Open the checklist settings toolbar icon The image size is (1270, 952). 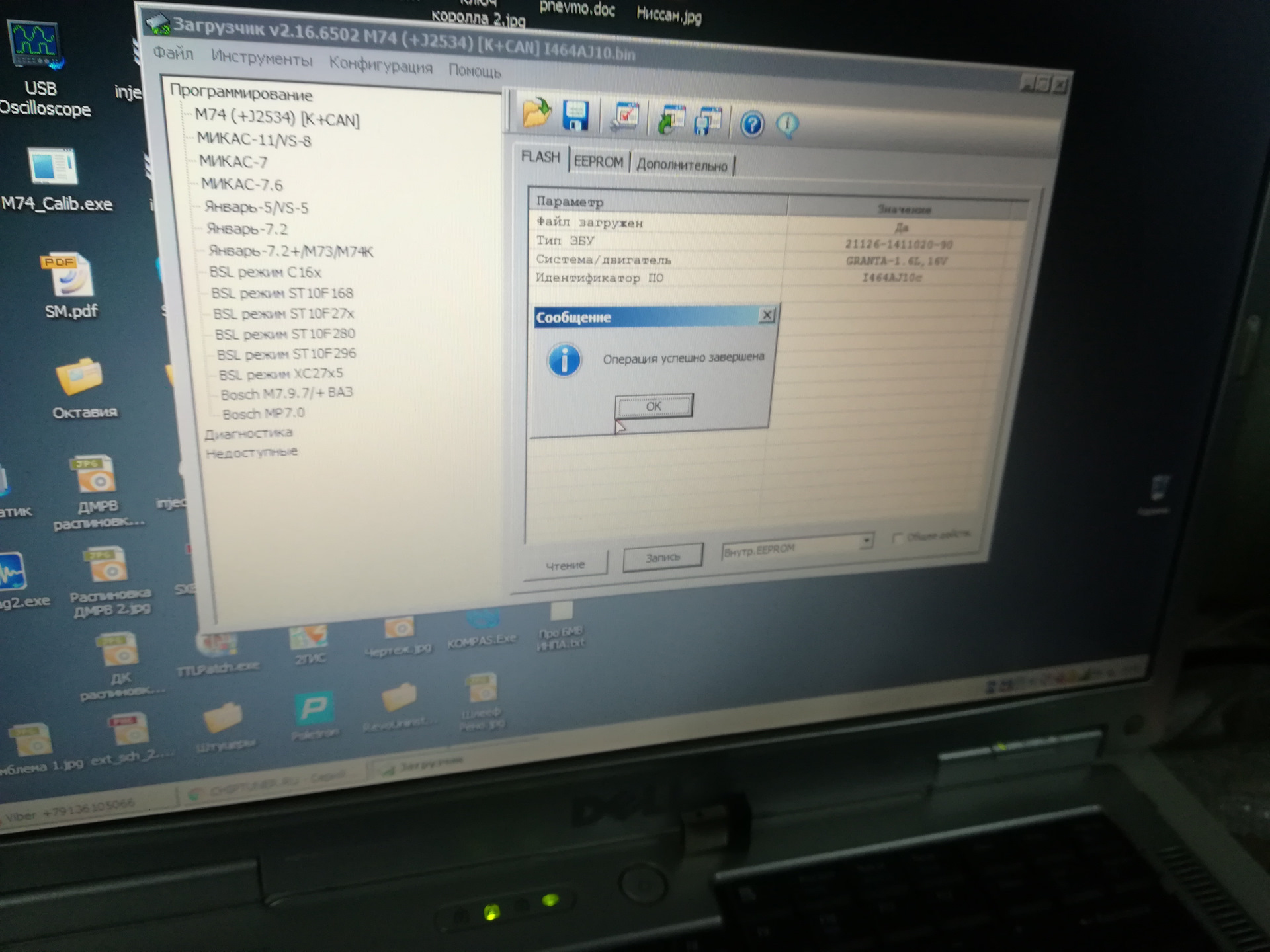624,117
